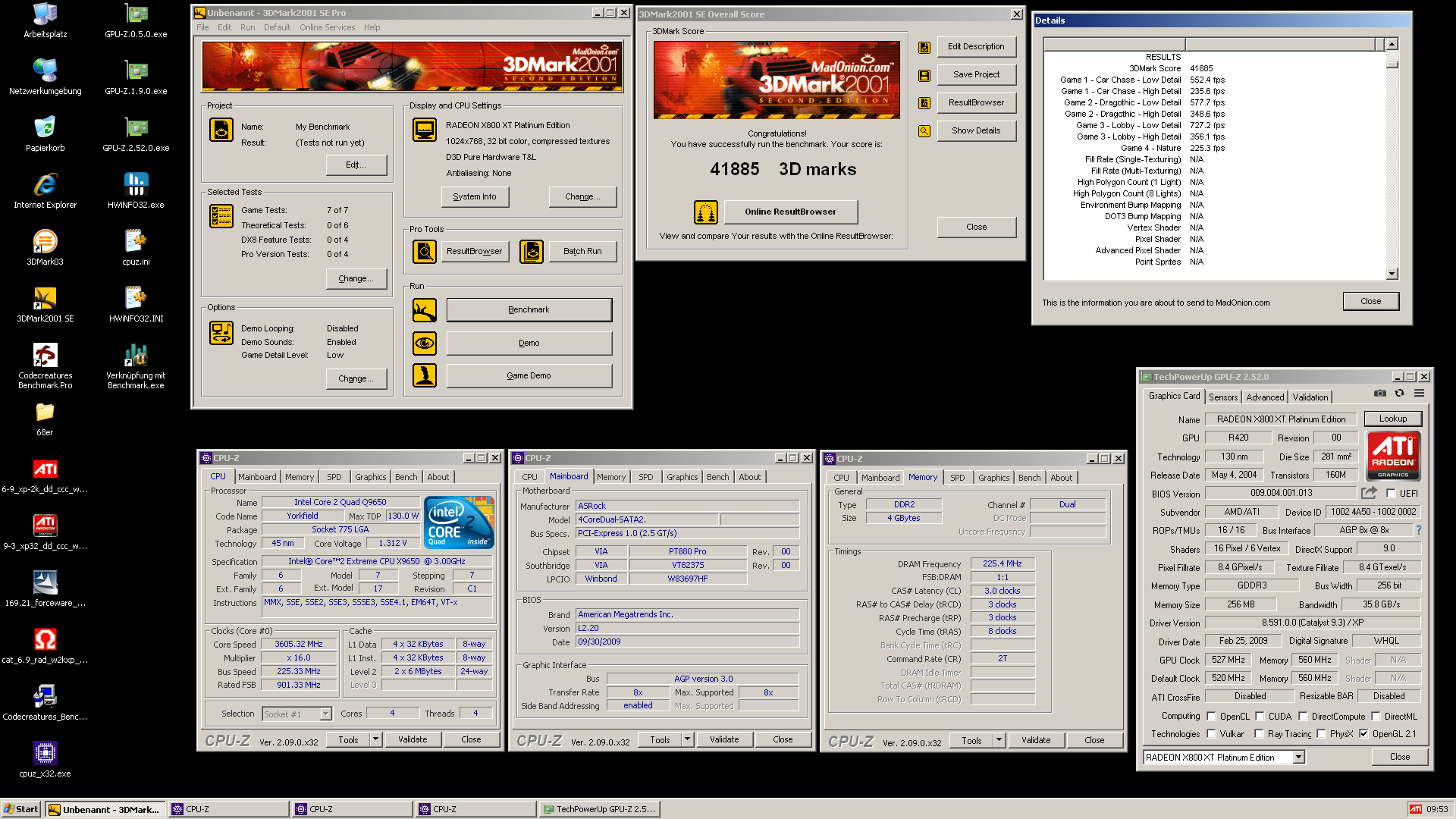Click Details list scrollbar down arrow
1456x819 pixels.
1392,274
